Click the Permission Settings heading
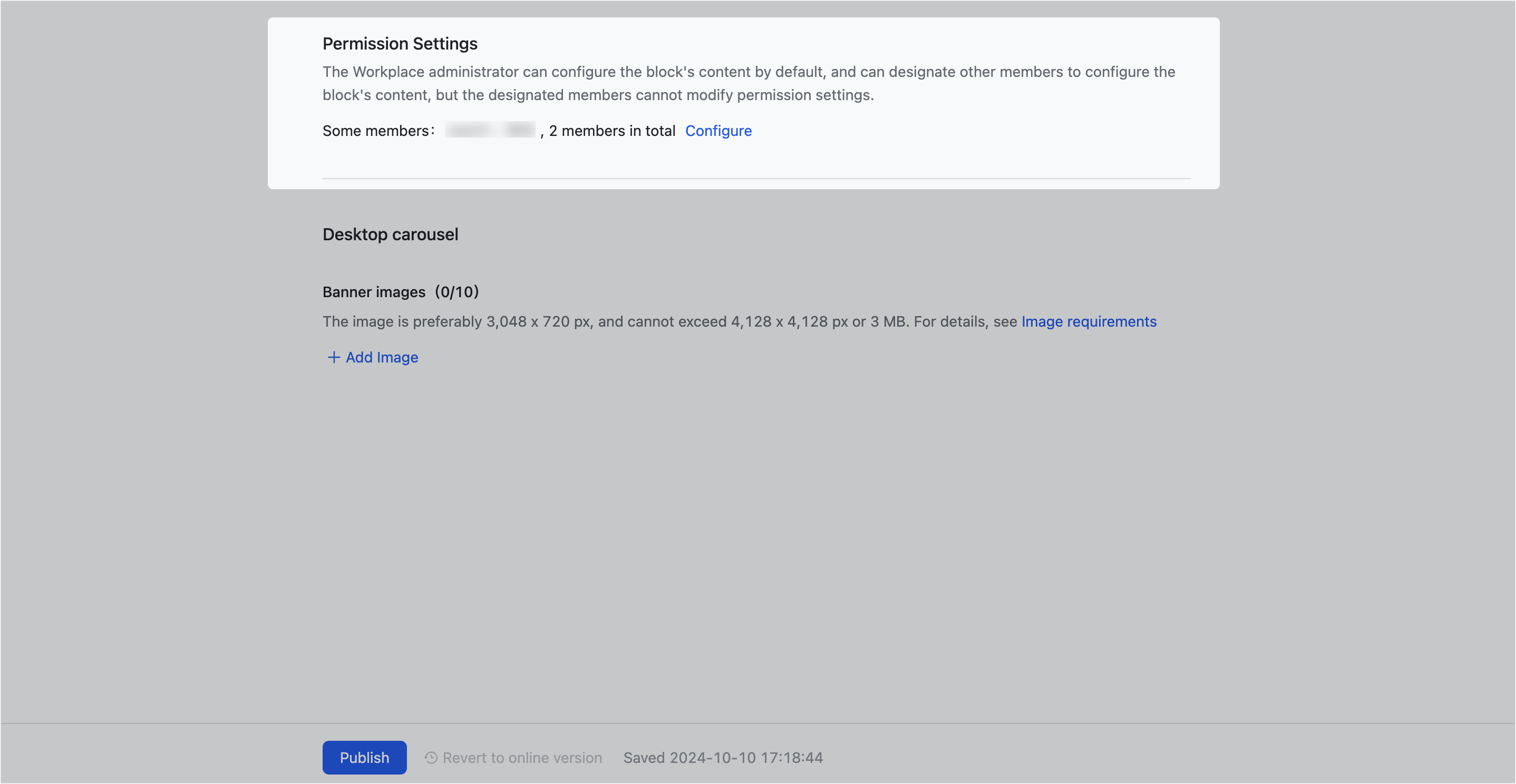The height and width of the screenshot is (784, 1516). pyautogui.click(x=400, y=44)
